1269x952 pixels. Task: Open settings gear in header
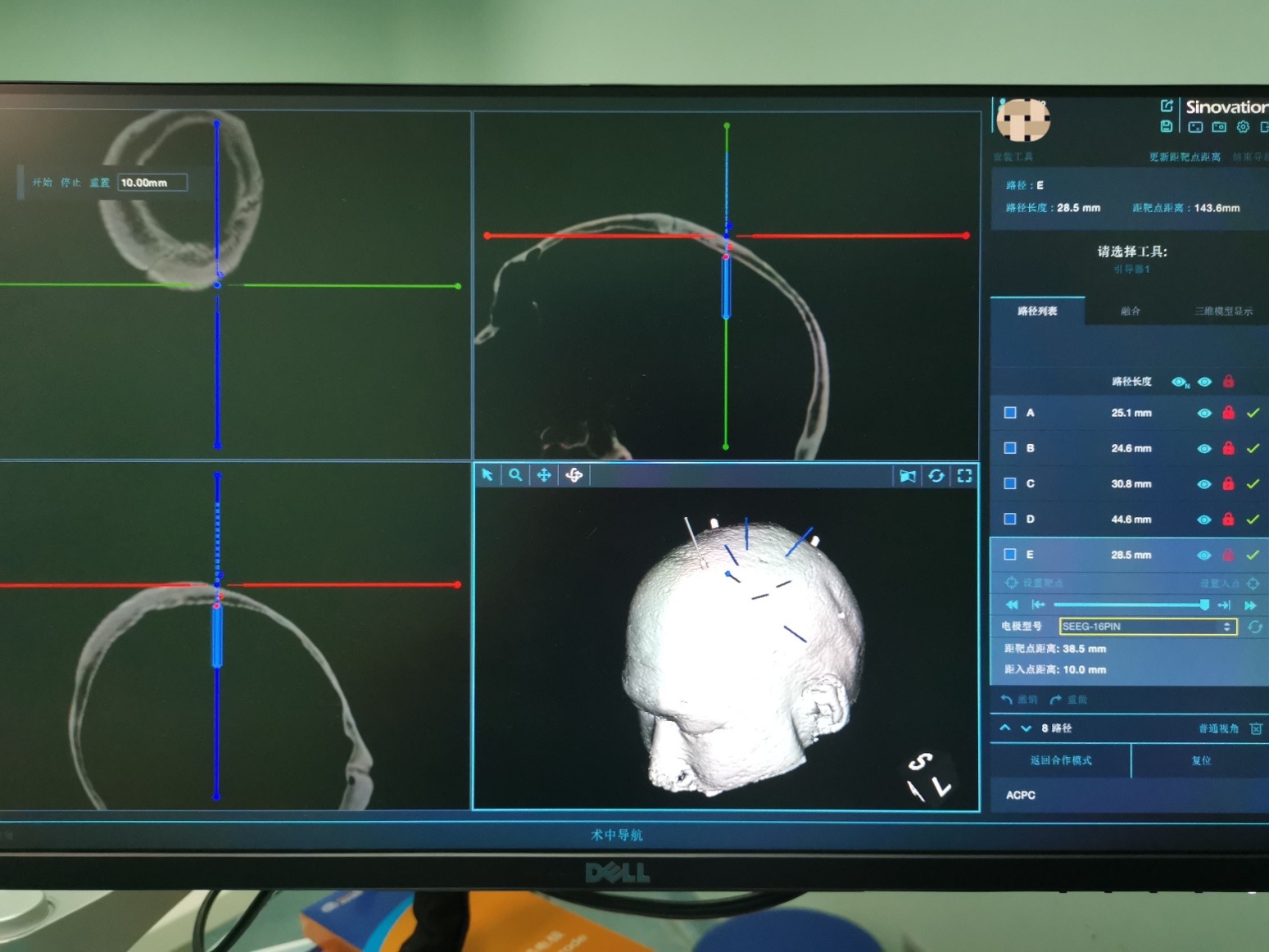(1243, 127)
